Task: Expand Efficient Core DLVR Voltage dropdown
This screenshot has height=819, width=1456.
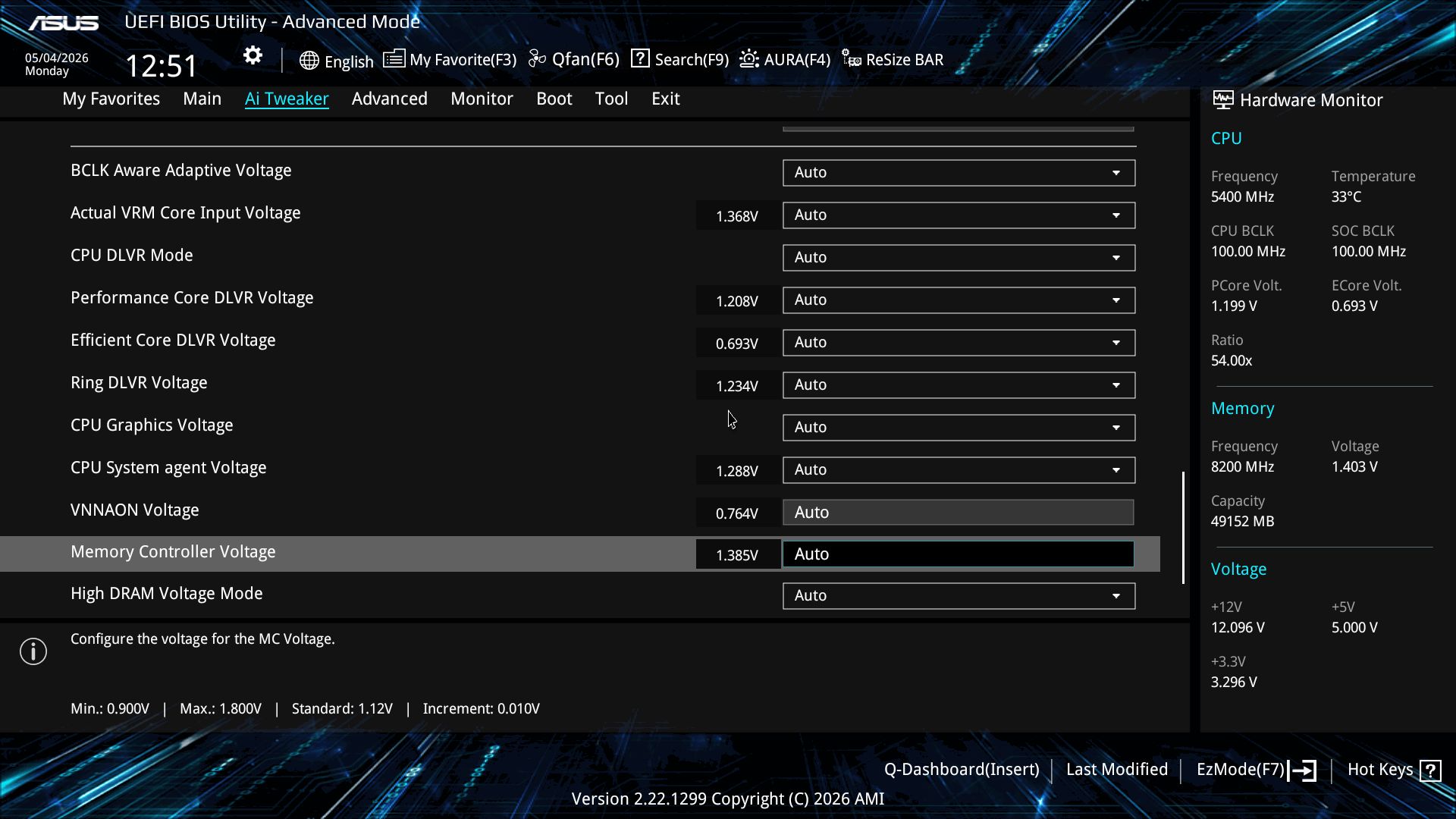Action: (x=959, y=343)
